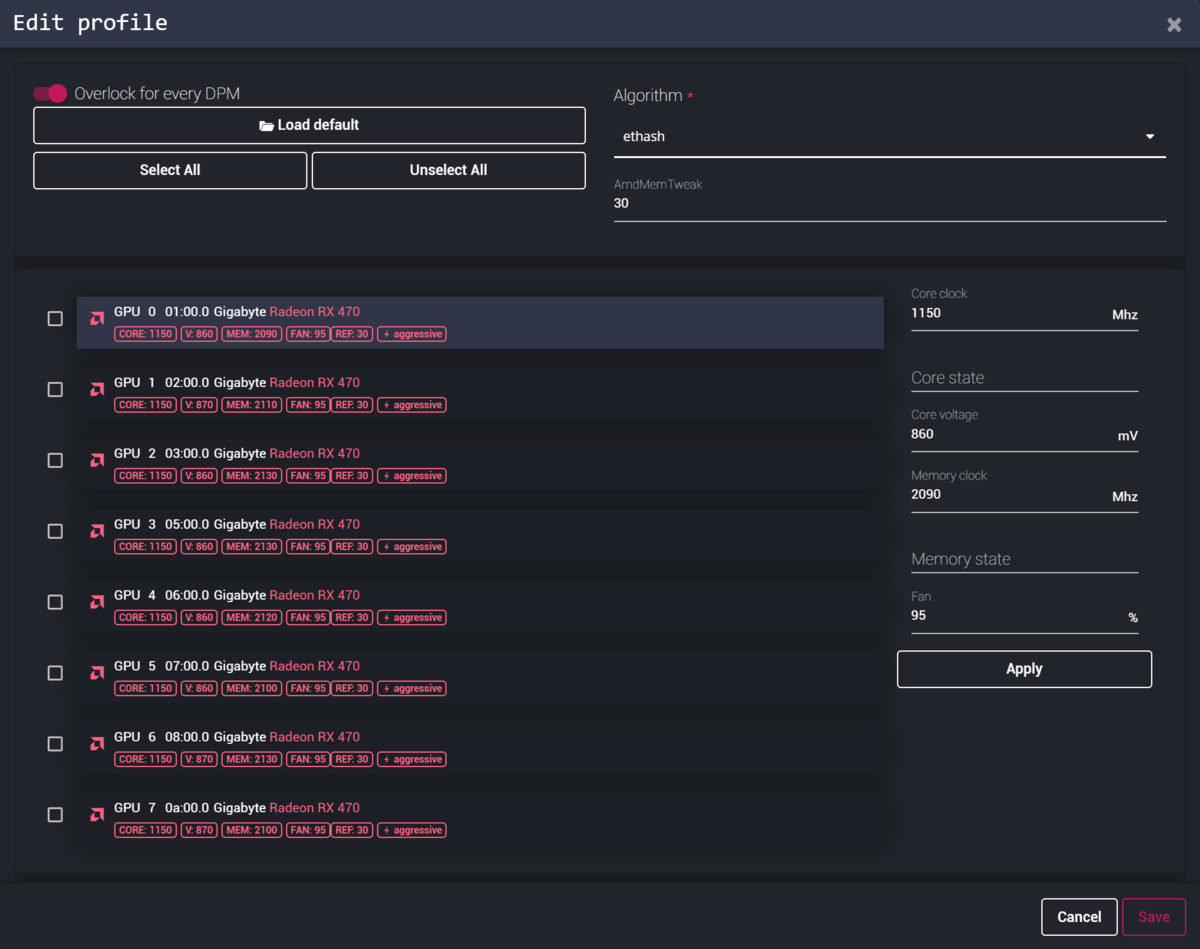Click the aggressive tag on GPU 3
1200x949 pixels.
coord(412,547)
